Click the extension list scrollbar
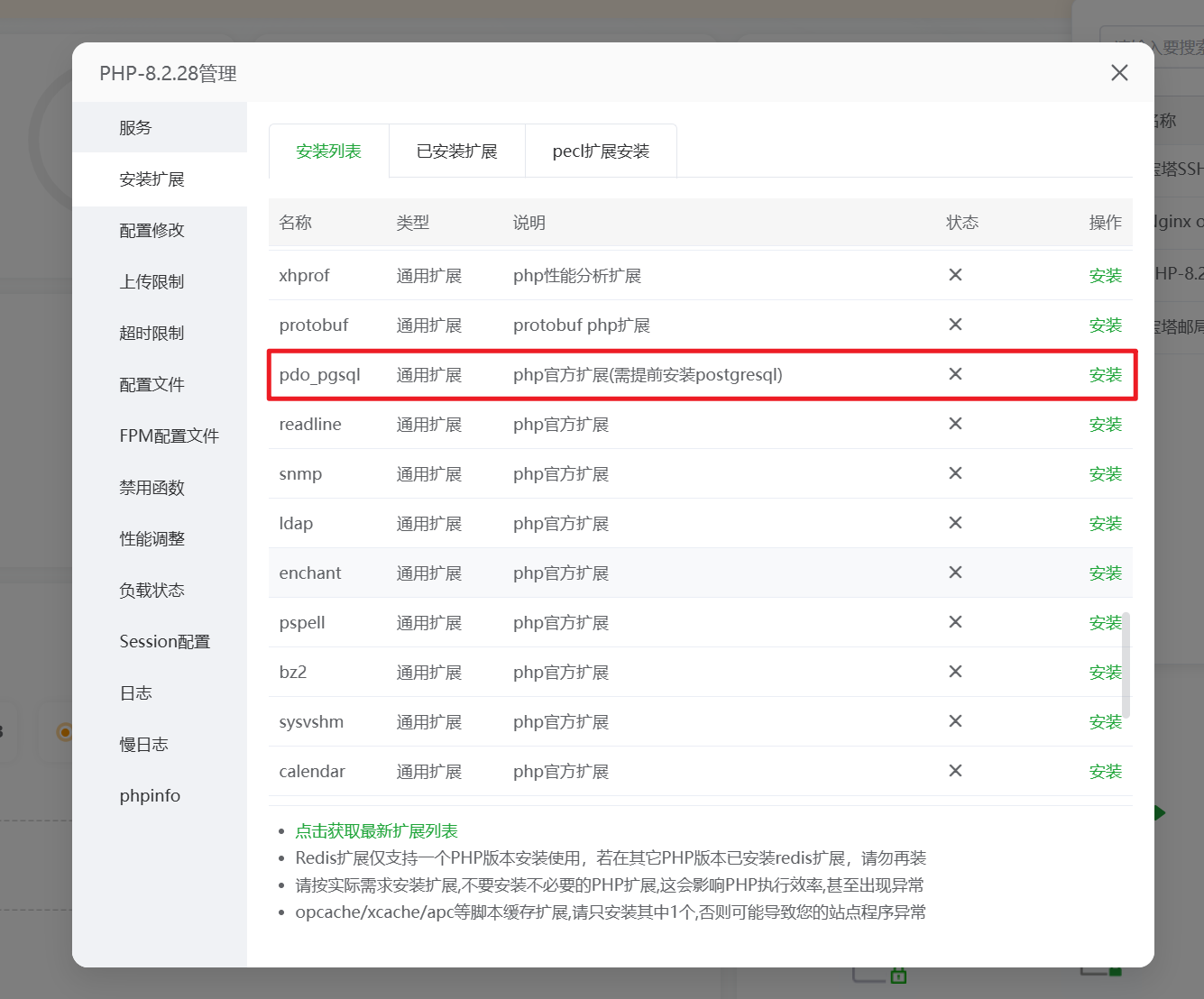1204x999 pixels. tap(1126, 665)
